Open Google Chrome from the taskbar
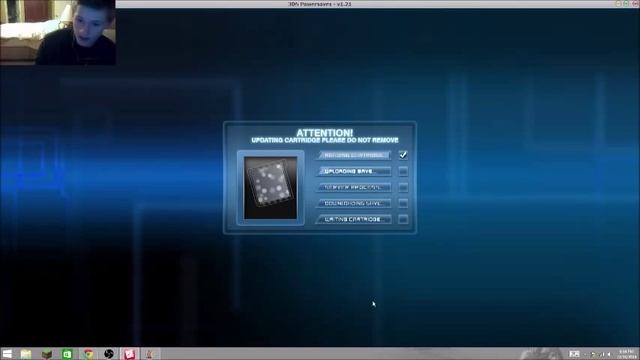The height and width of the screenshot is (360, 640). click(x=88, y=354)
